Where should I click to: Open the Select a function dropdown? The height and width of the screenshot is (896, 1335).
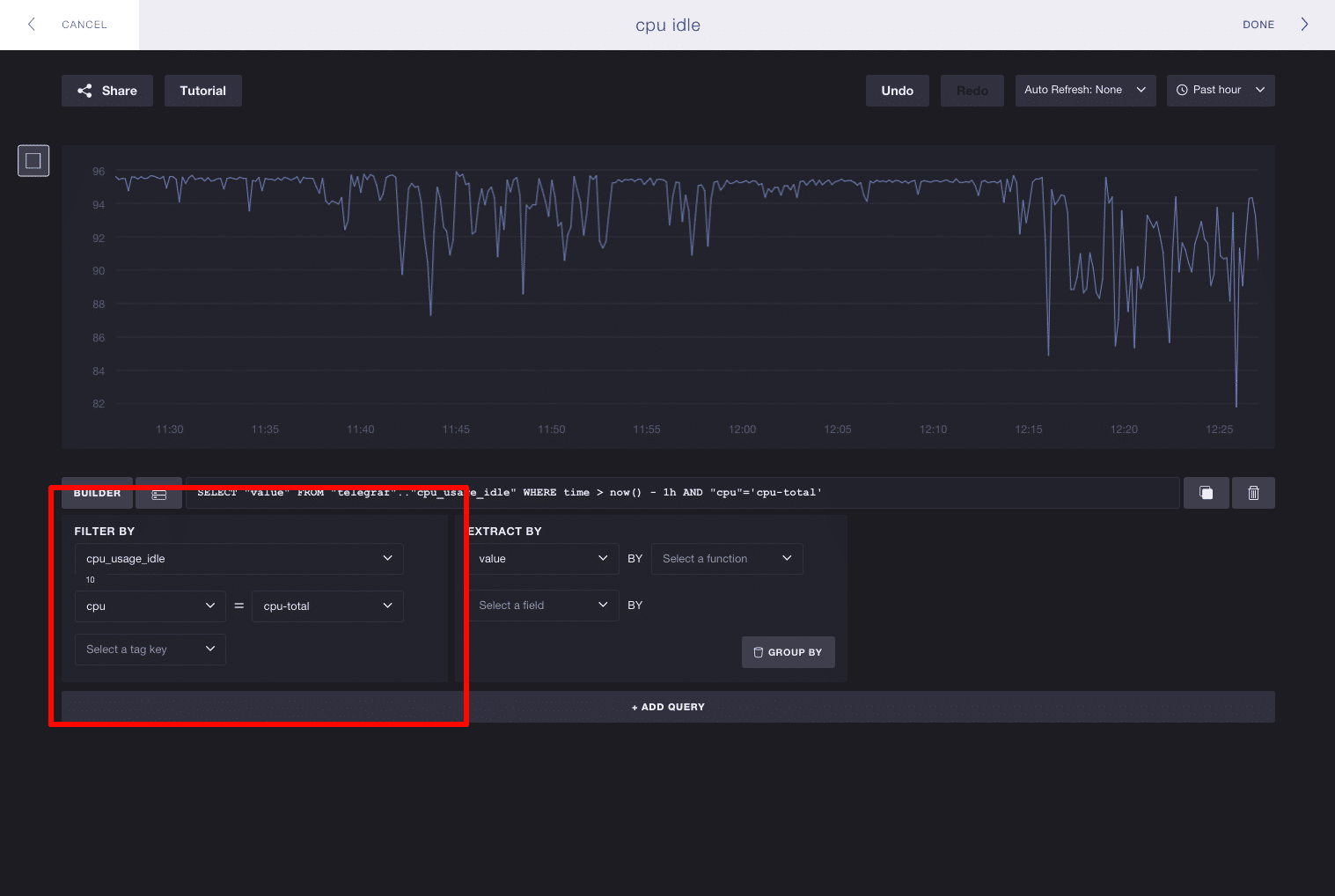[726, 559]
